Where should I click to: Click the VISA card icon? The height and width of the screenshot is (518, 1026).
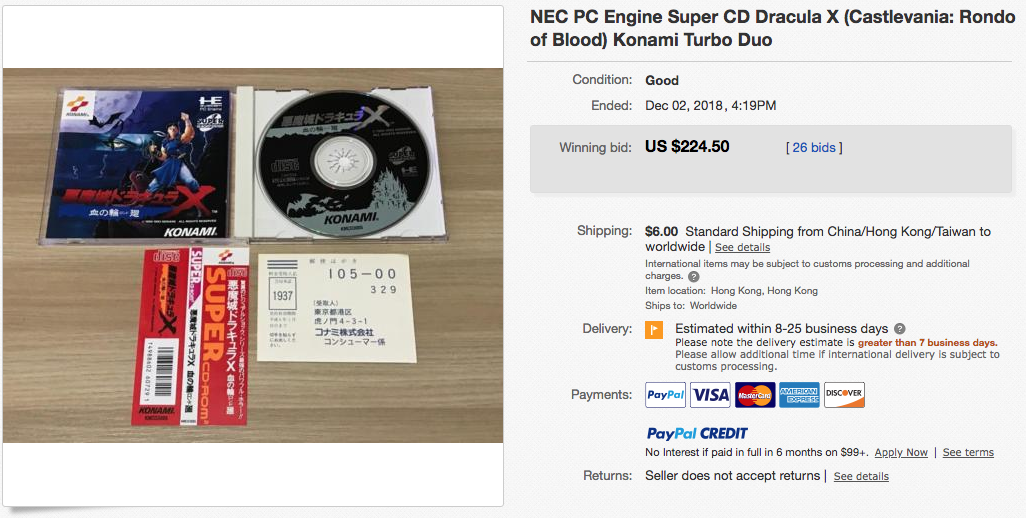(710, 395)
